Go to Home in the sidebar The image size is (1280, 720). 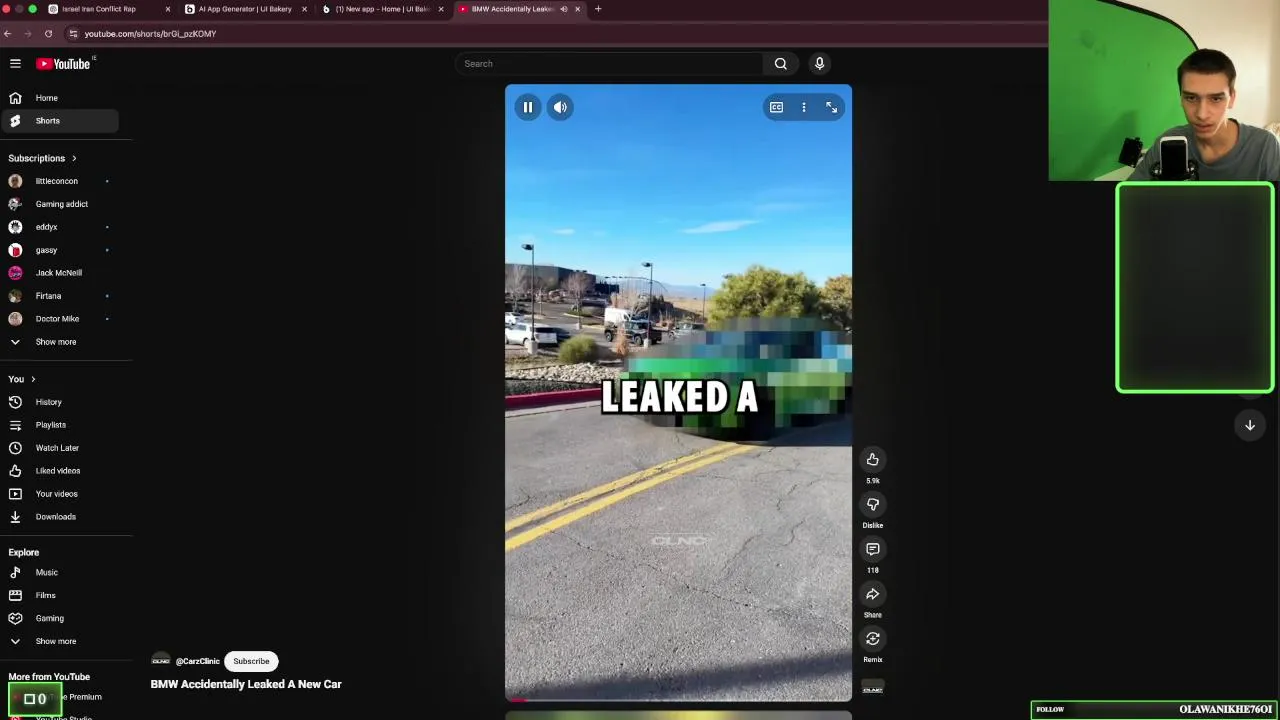[x=60, y=98]
